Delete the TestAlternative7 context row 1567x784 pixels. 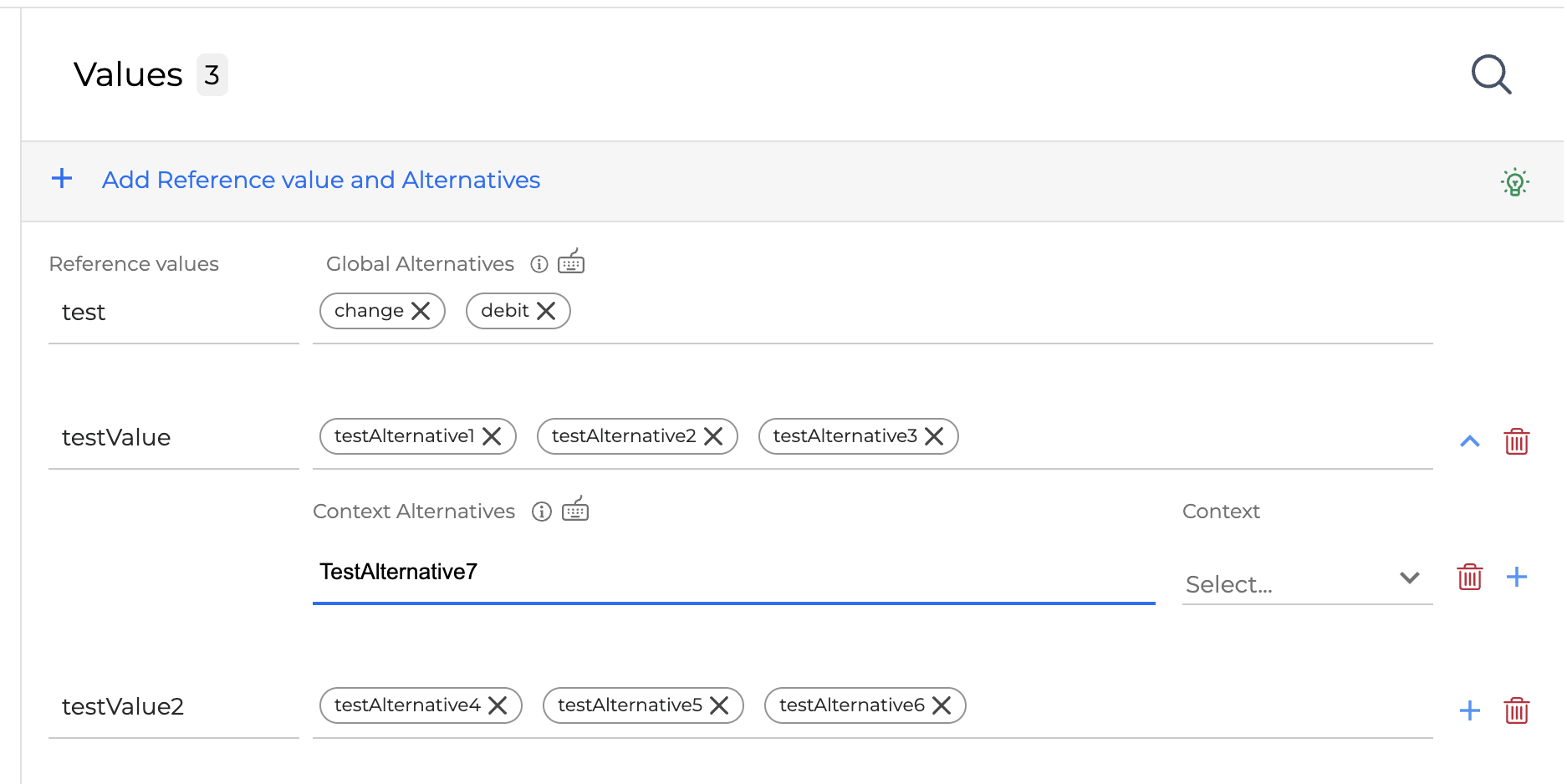[1469, 577]
